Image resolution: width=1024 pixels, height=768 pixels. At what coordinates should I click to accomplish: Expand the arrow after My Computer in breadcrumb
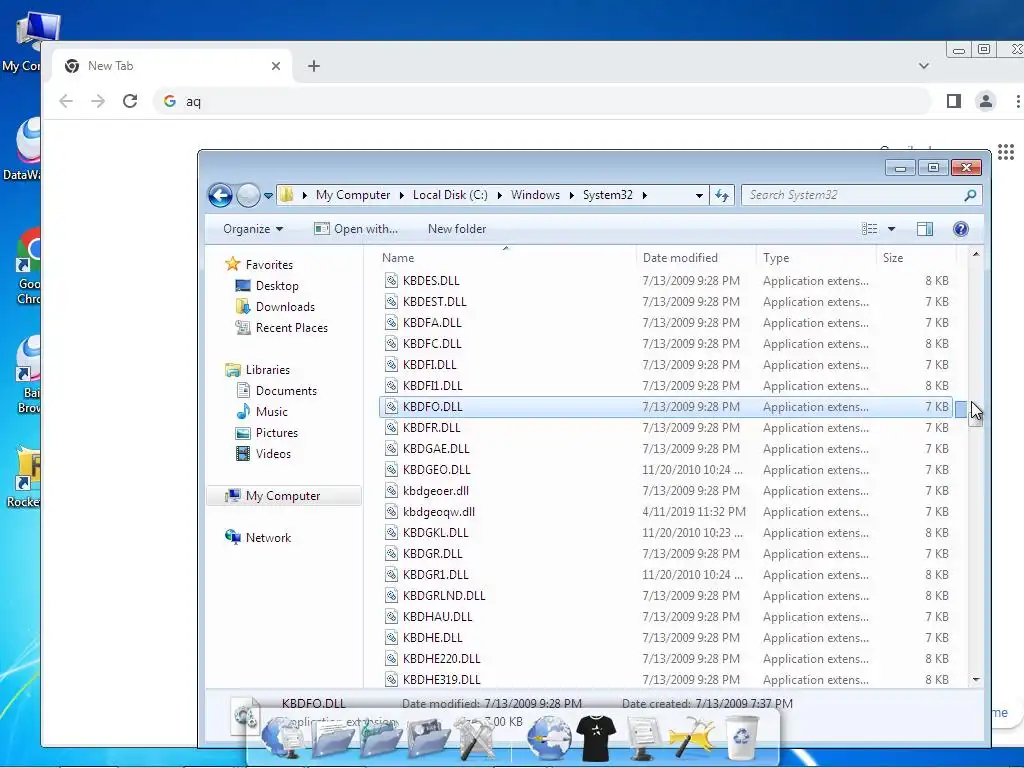[x=402, y=195]
